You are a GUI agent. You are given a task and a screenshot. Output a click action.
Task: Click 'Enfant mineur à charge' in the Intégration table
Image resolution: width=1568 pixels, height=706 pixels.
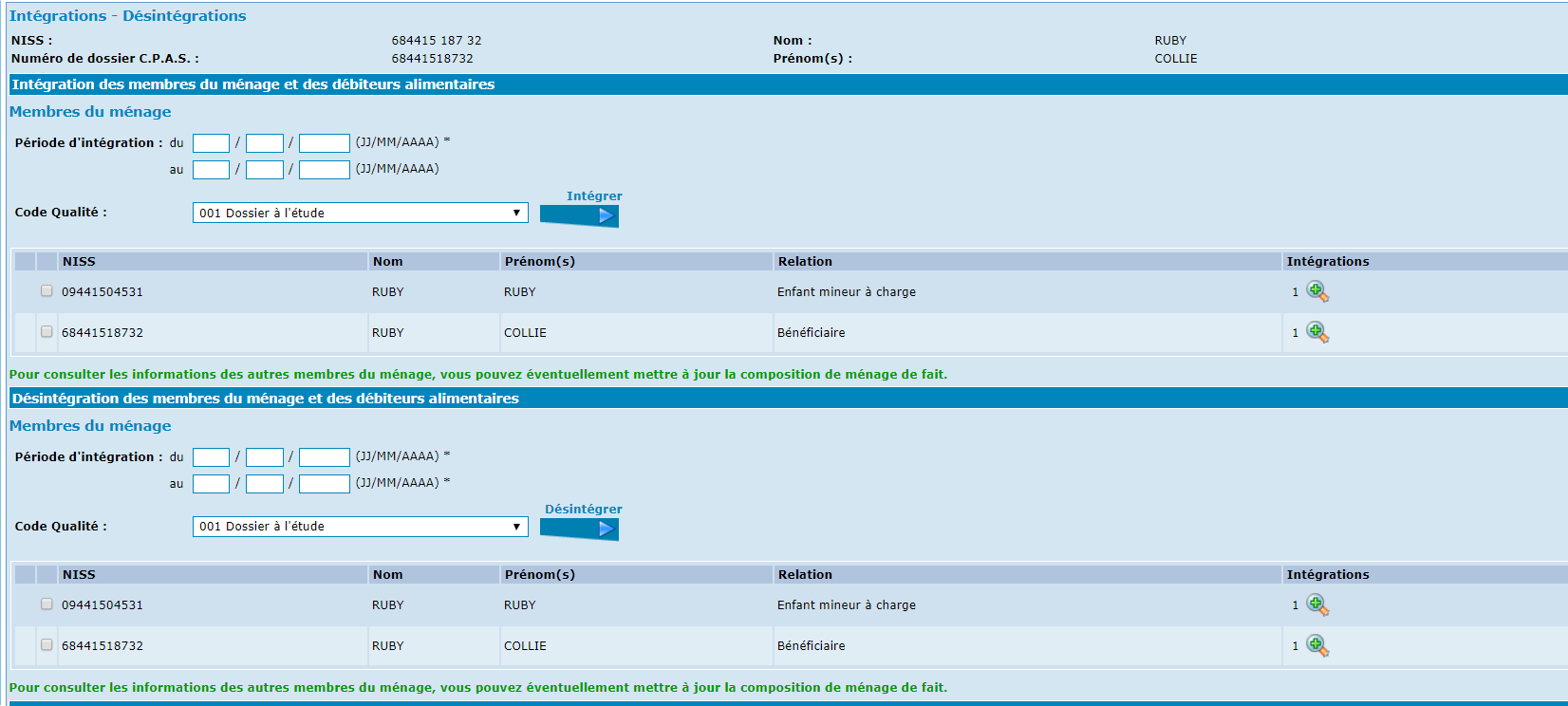click(x=847, y=291)
